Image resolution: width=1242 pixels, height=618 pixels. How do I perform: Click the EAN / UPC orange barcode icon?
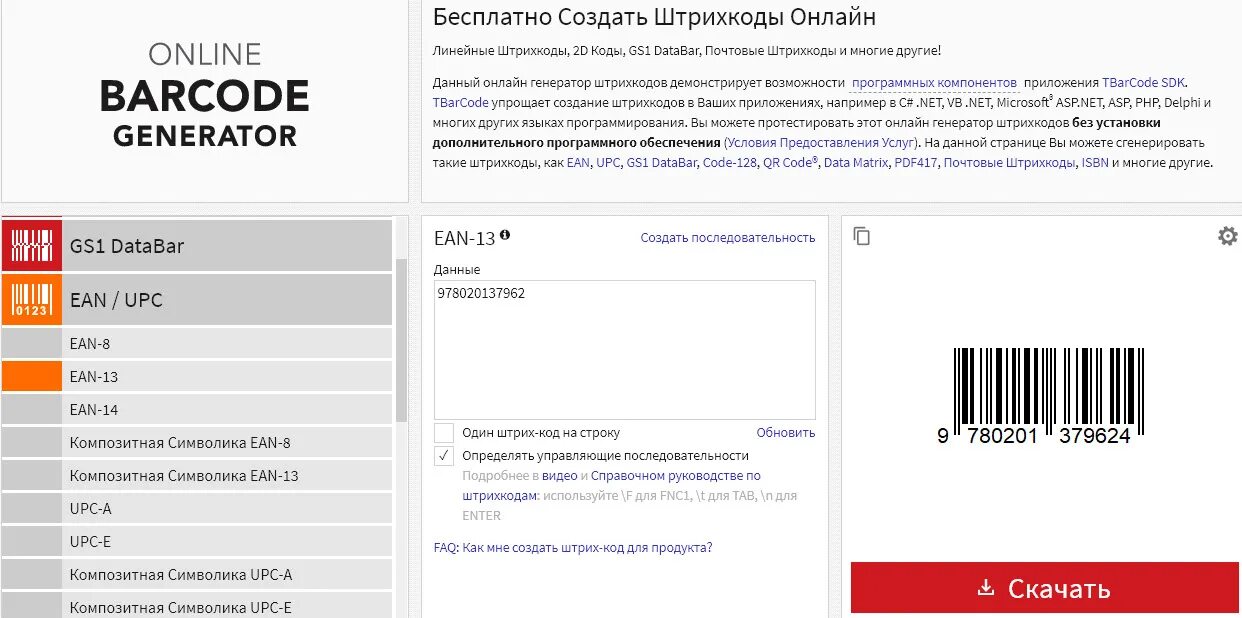click(31, 300)
